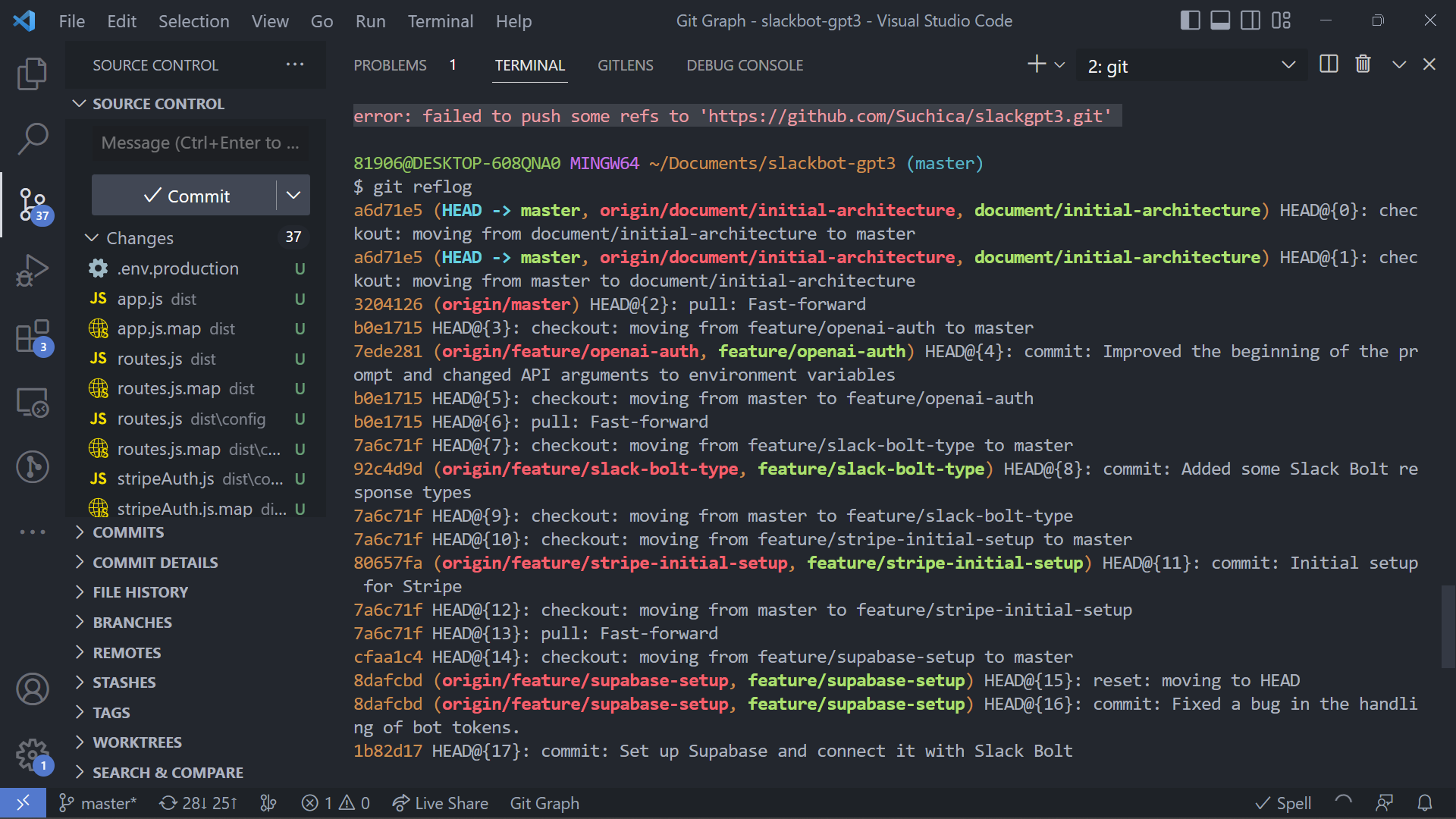Open terminal selector dropdown '2: git'
1456x819 pixels.
(1191, 66)
